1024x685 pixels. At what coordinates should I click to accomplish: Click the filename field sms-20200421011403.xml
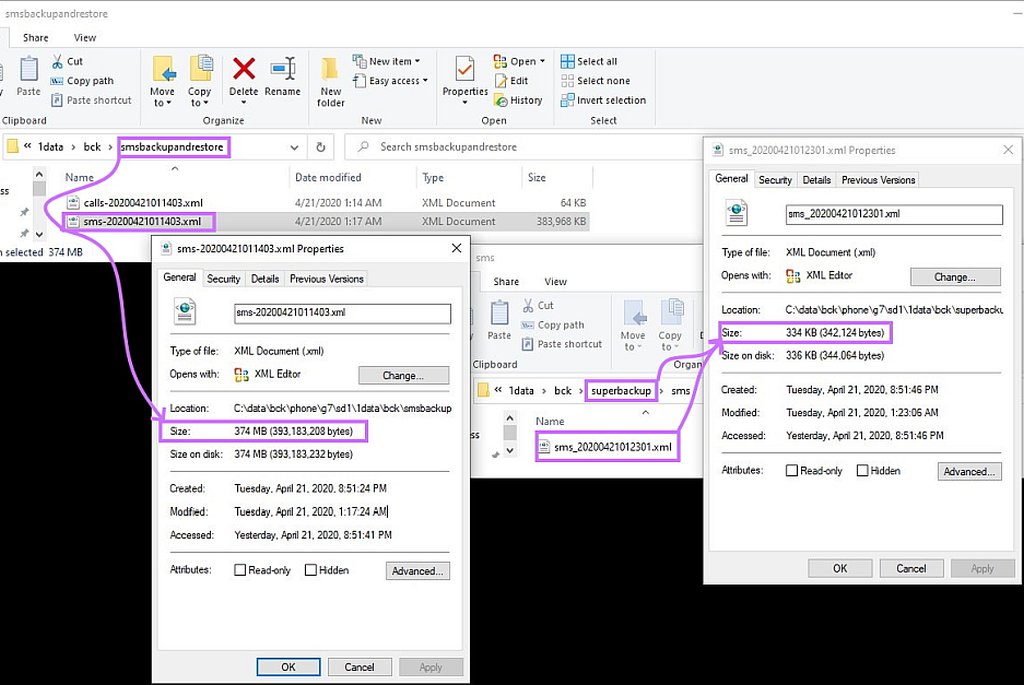point(342,313)
